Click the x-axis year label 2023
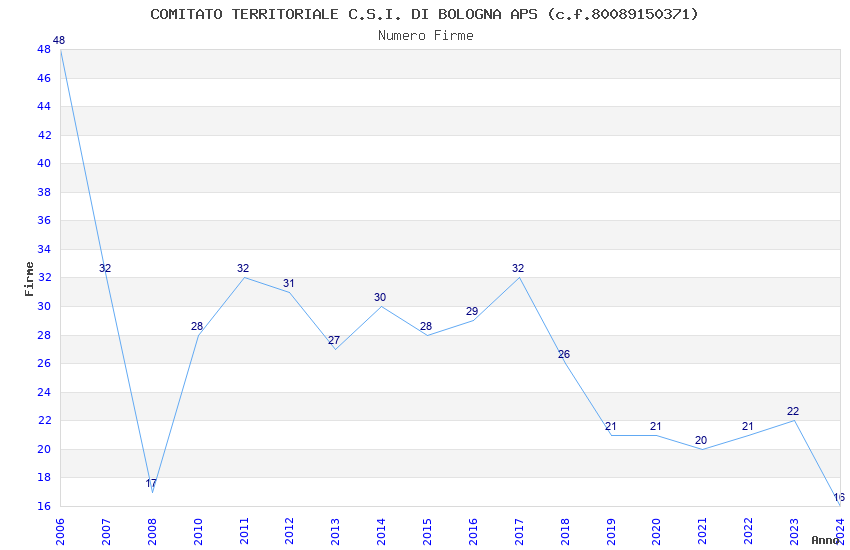The image size is (850, 550). 794,532
